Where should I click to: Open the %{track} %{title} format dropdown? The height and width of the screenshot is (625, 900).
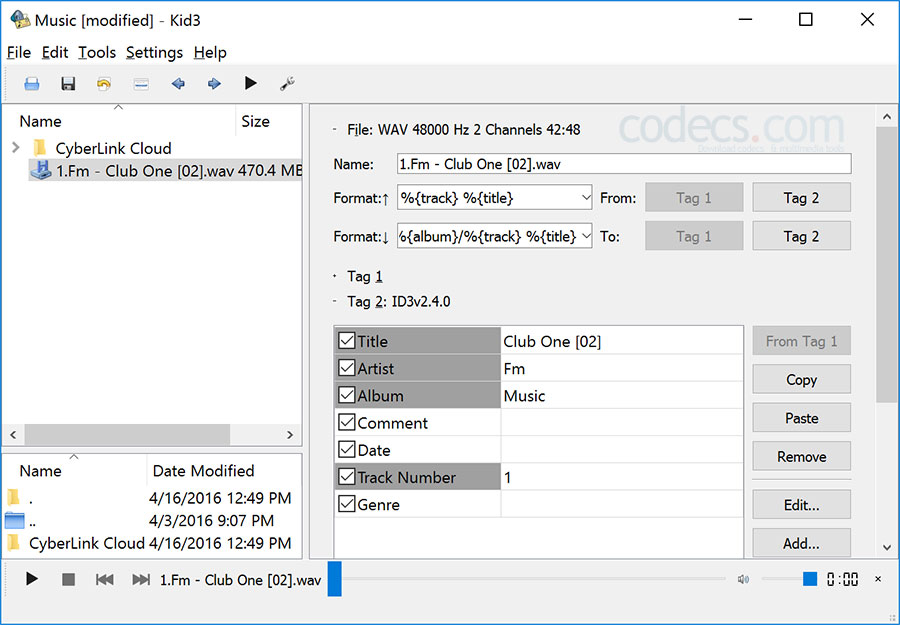pyautogui.click(x=585, y=198)
